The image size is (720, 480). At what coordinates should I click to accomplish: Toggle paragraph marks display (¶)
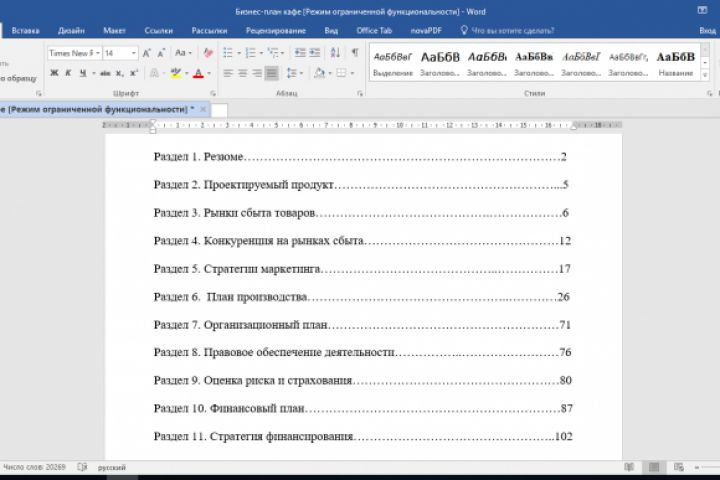[x=355, y=53]
